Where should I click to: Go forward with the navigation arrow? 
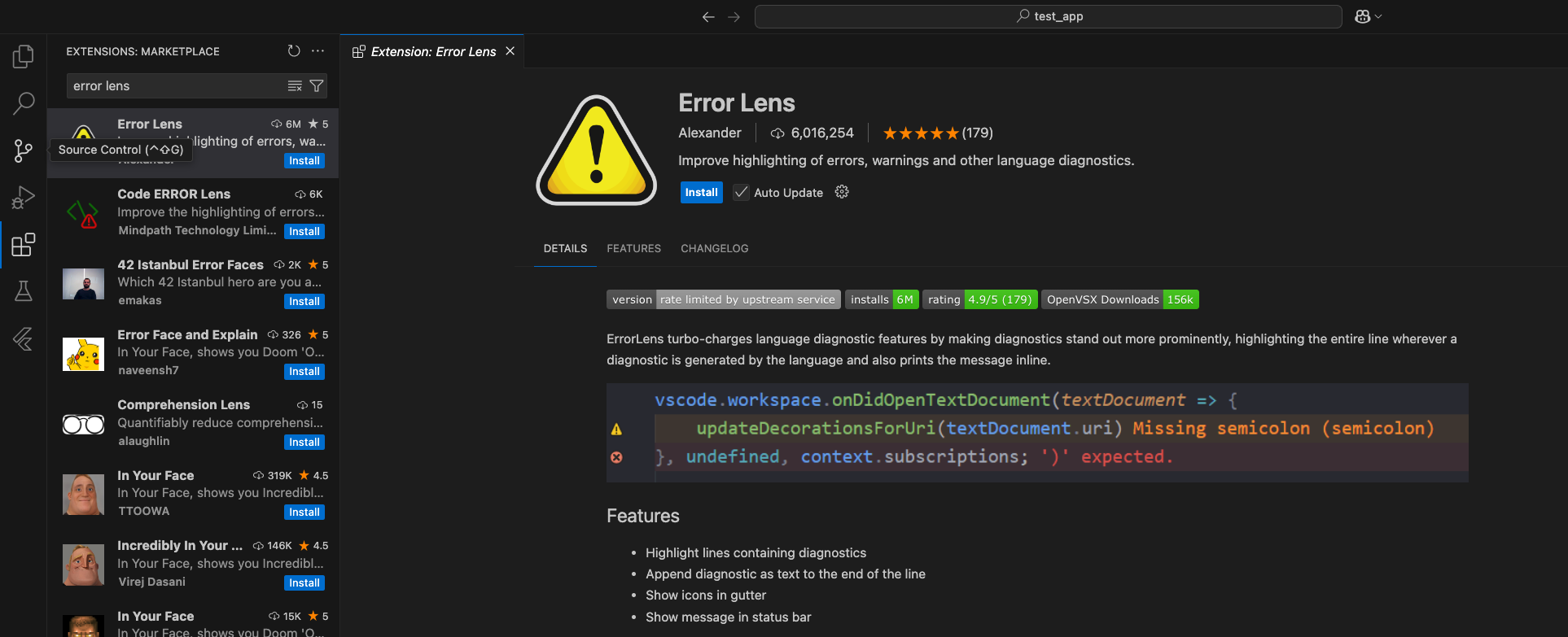(734, 16)
